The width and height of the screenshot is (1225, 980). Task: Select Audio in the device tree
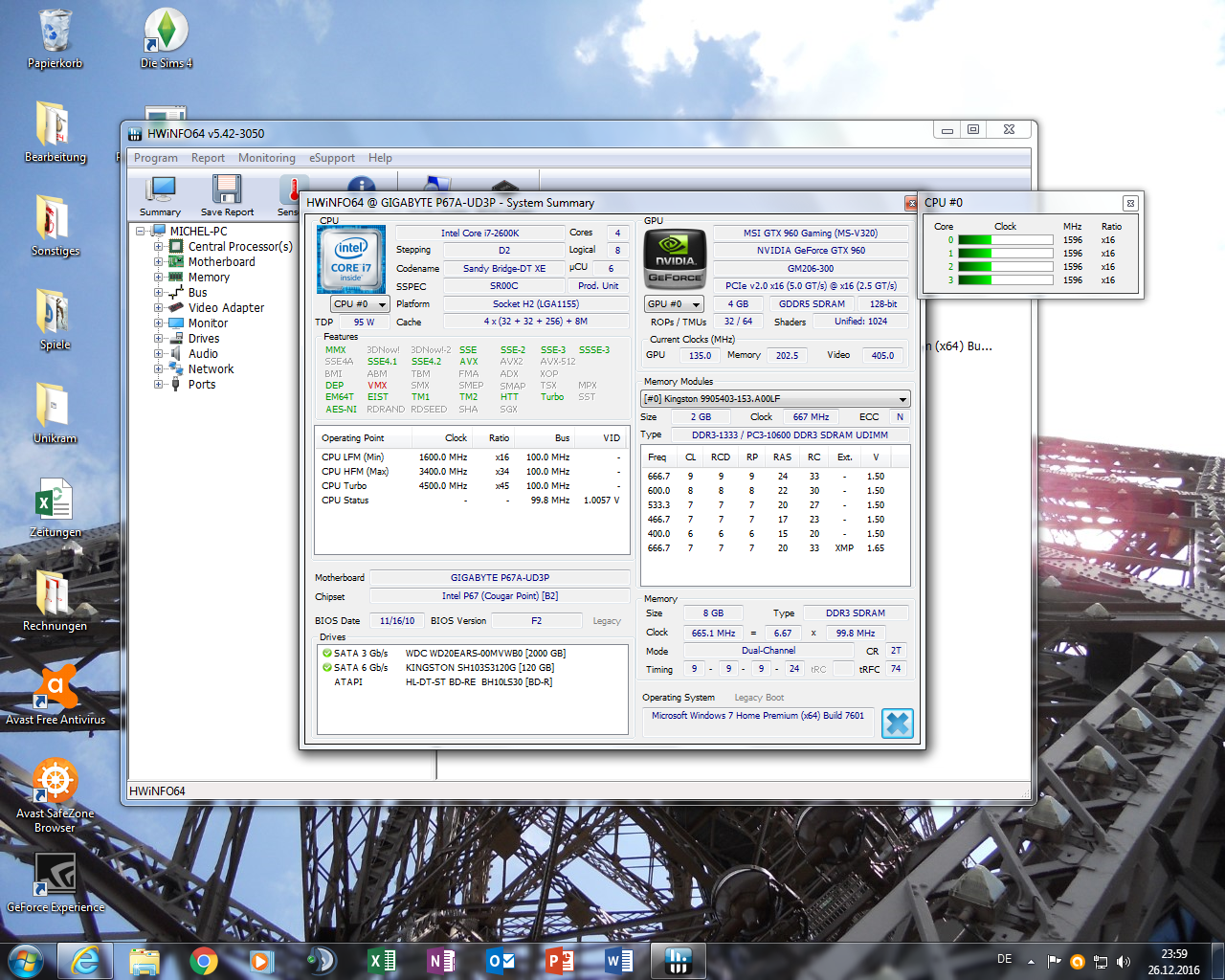click(x=203, y=354)
